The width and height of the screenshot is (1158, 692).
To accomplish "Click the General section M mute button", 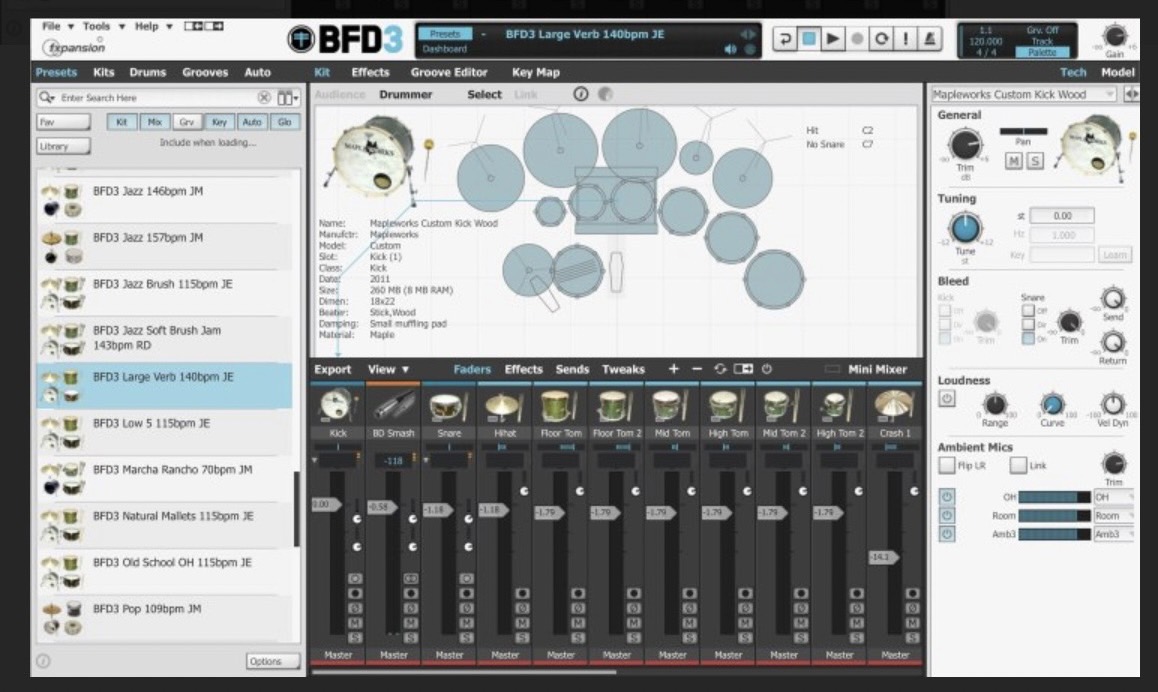I will 1013,161.
